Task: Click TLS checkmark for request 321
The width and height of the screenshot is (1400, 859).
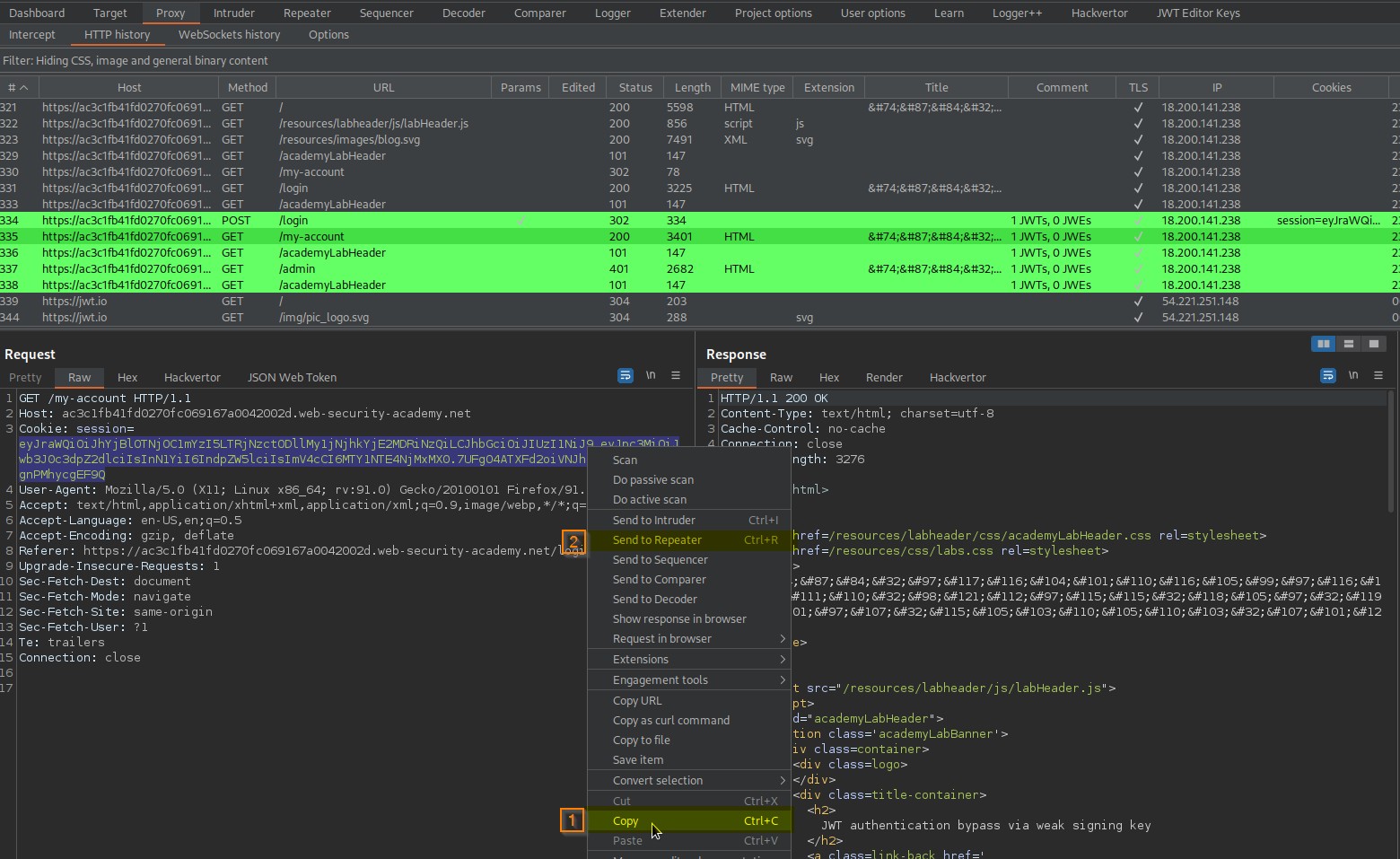Action: click(x=1138, y=108)
